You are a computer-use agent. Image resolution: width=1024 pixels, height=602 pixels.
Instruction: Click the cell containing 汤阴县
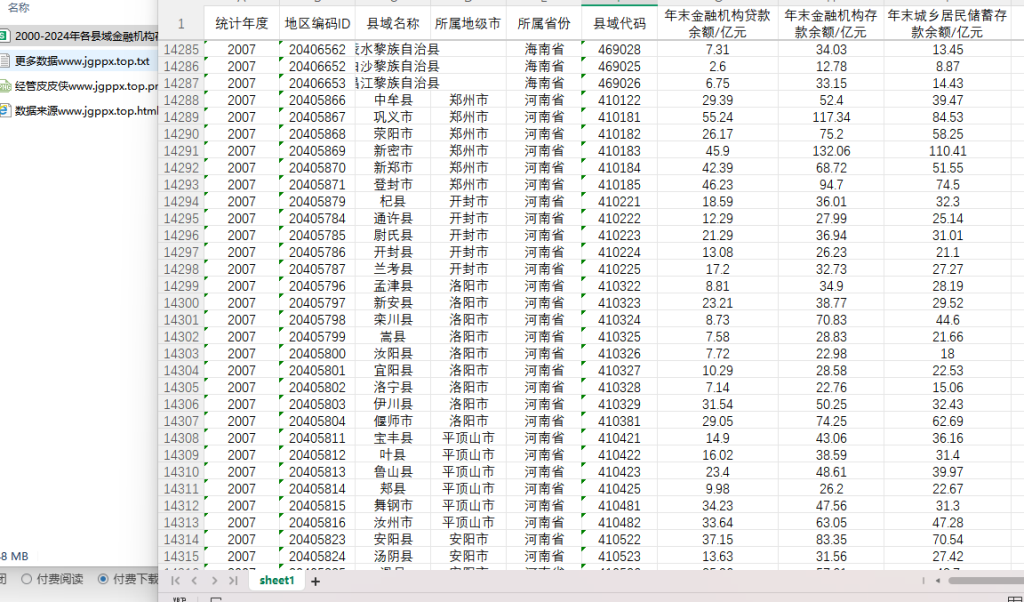click(393, 556)
